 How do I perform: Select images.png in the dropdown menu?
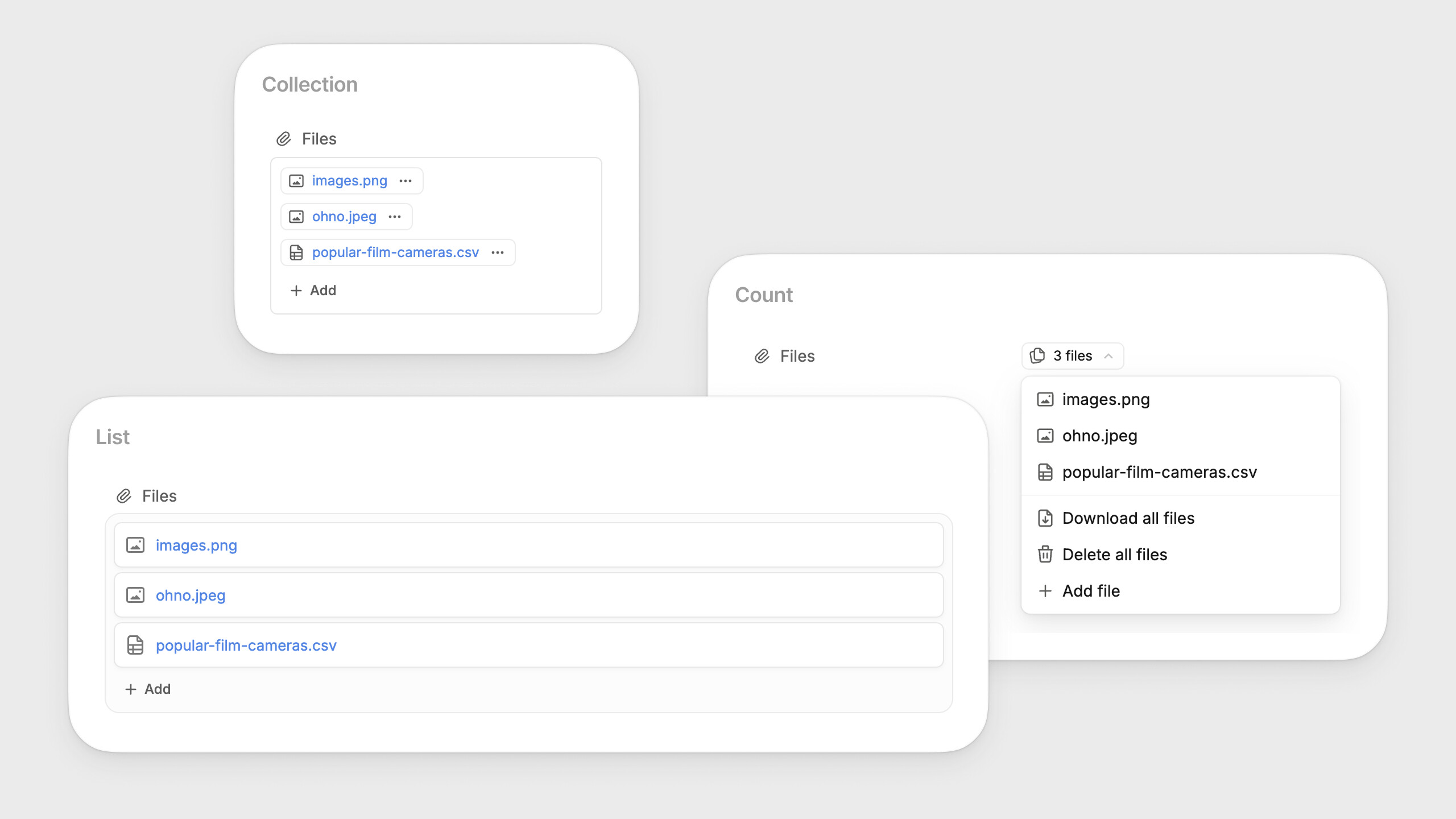click(1106, 399)
